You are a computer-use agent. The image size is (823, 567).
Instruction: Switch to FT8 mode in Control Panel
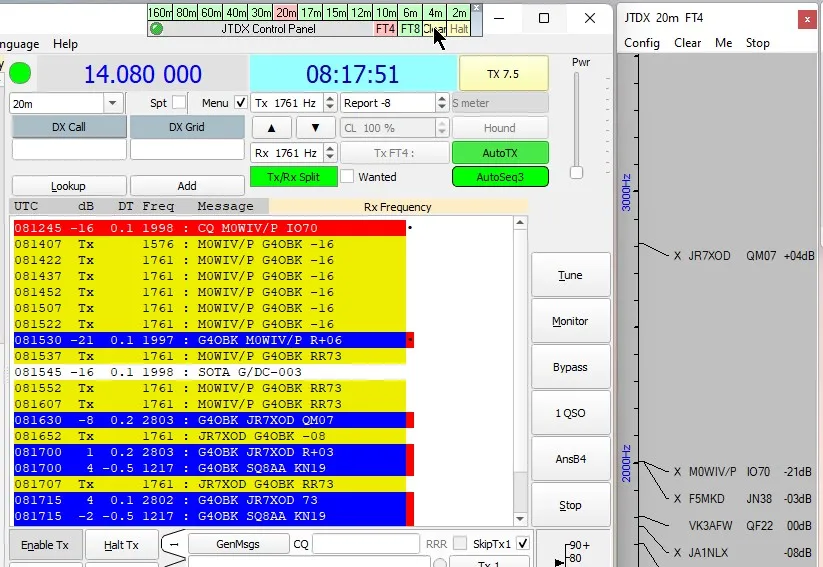[x=410, y=29]
